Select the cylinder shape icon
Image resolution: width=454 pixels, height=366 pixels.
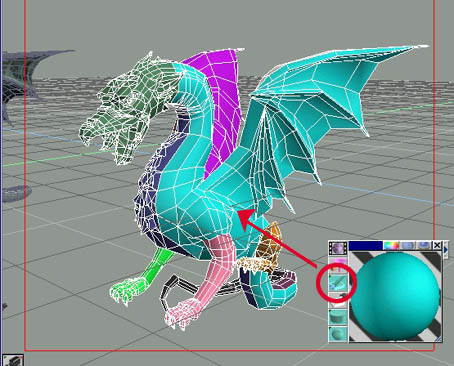pyautogui.click(x=338, y=317)
